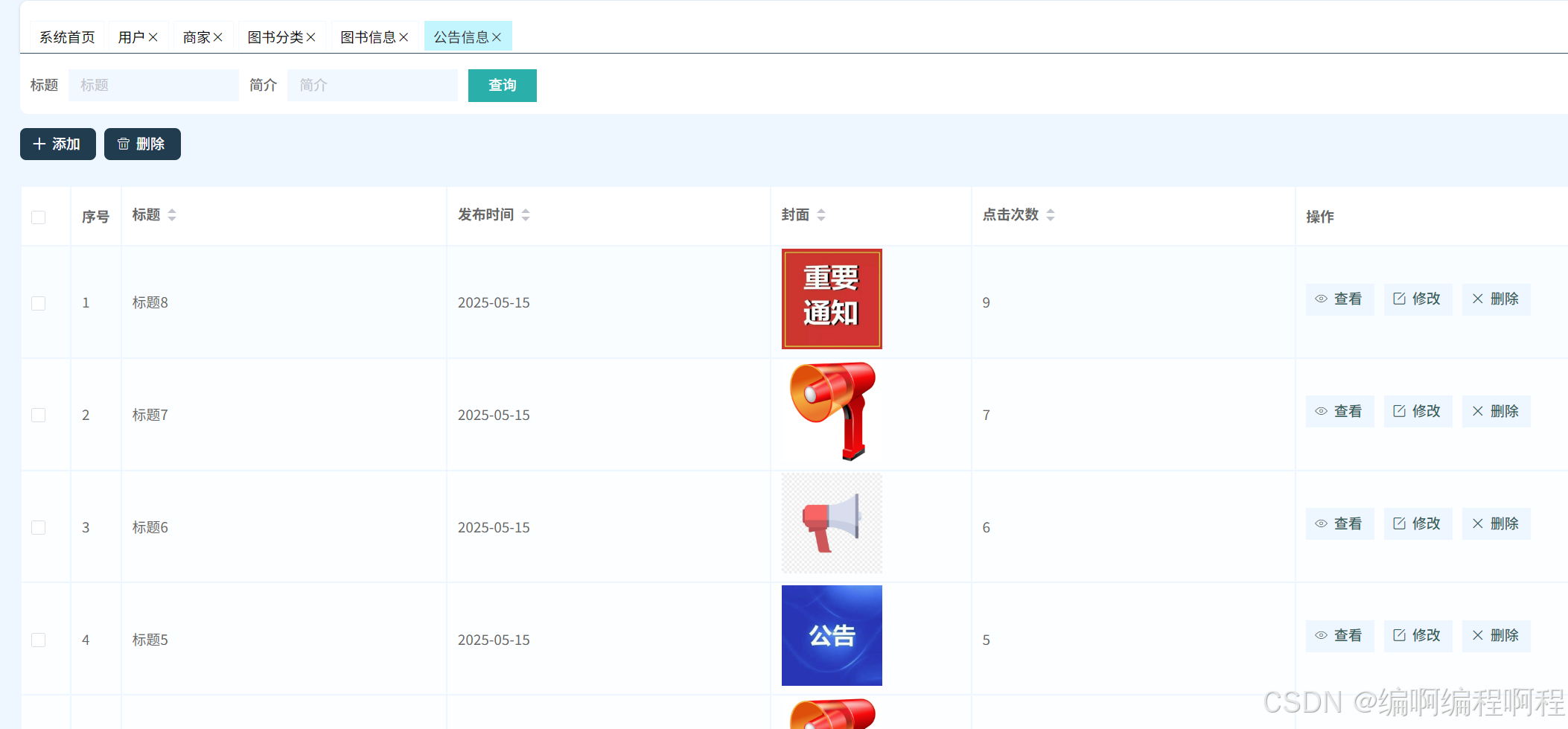Focus the 标题 search input field

(x=153, y=85)
